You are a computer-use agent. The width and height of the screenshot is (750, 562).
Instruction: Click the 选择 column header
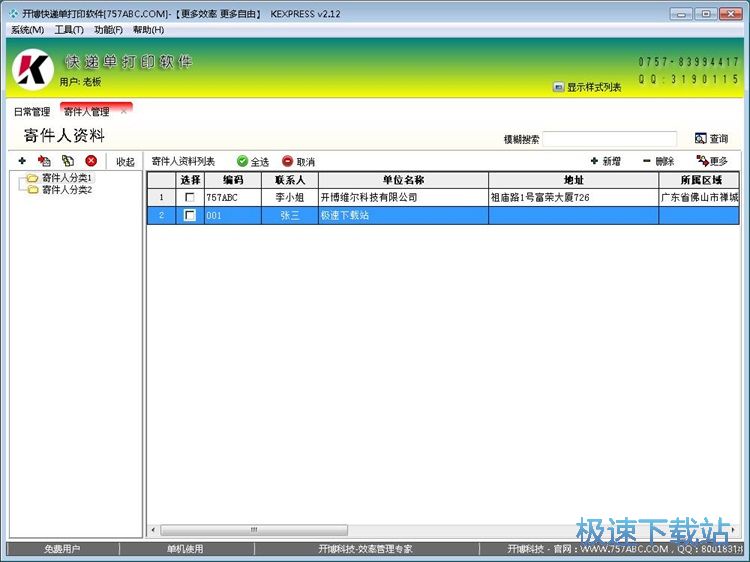[x=190, y=180]
